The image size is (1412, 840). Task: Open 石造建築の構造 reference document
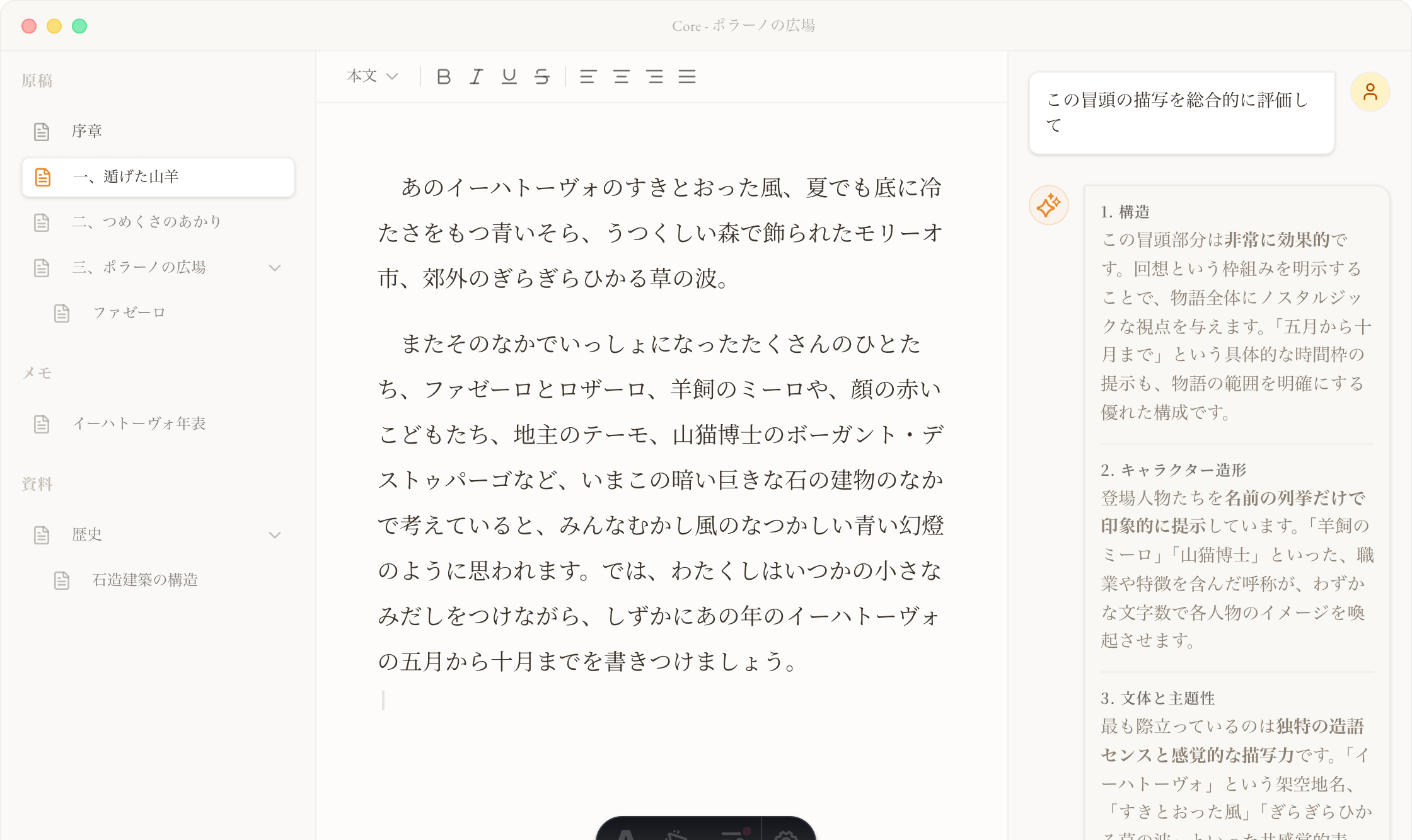(145, 580)
